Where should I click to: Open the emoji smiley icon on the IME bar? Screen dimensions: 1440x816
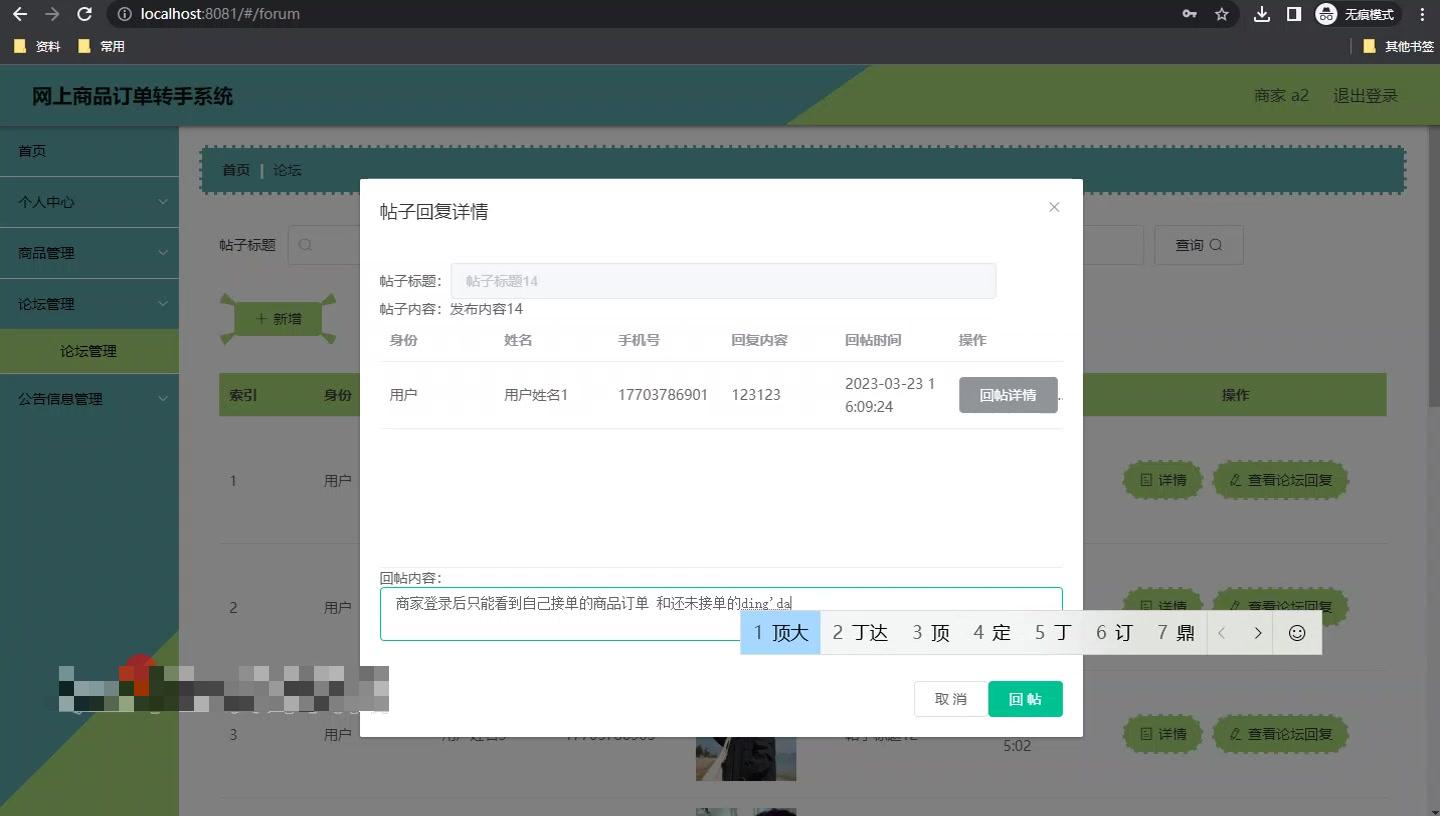coord(1296,632)
